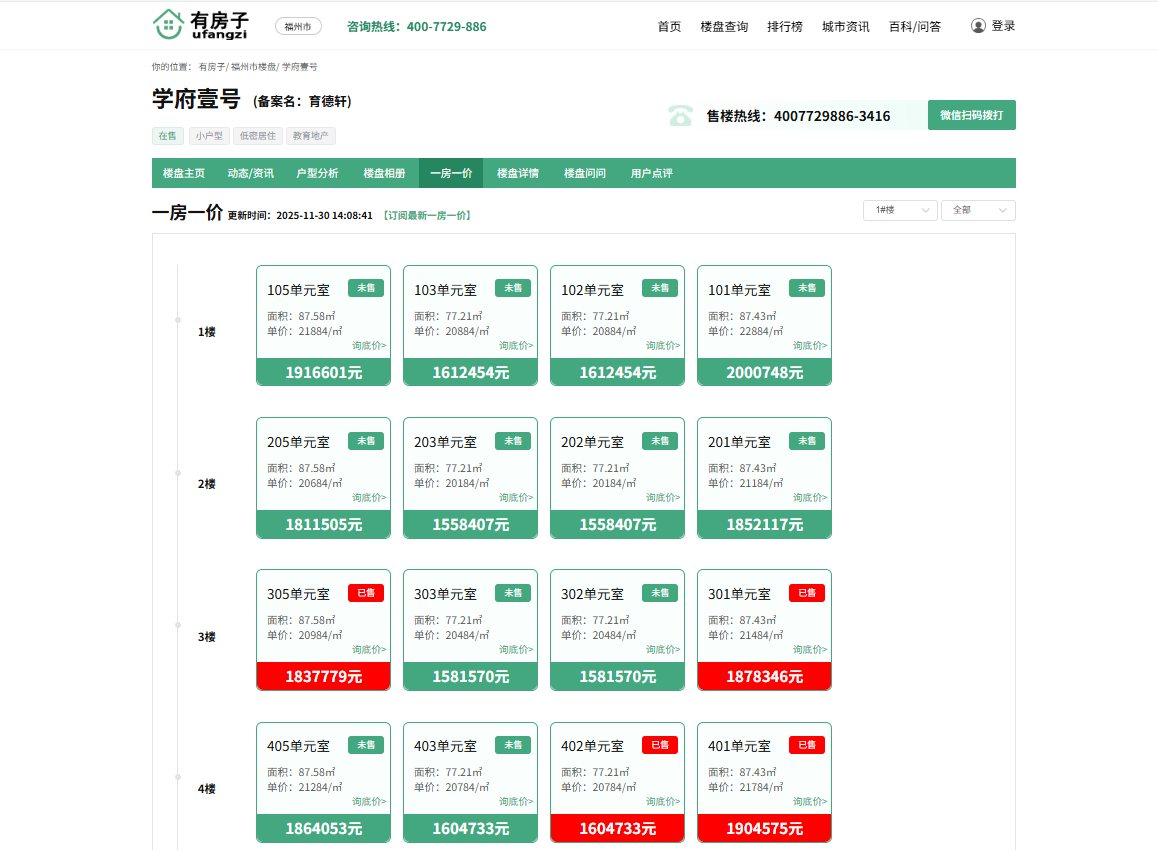Click the red 1604733元 price of unit 402
1158x850 pixels.
click(x=617, y=828)
